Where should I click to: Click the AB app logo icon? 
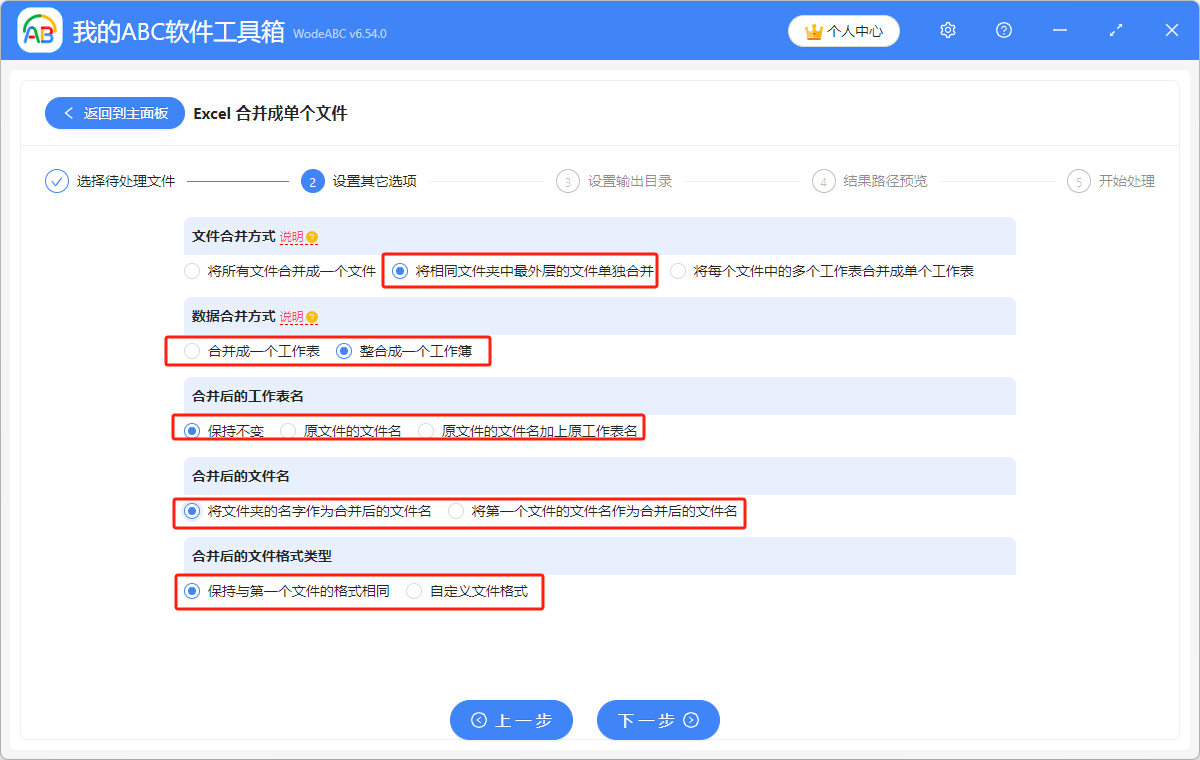40,30
